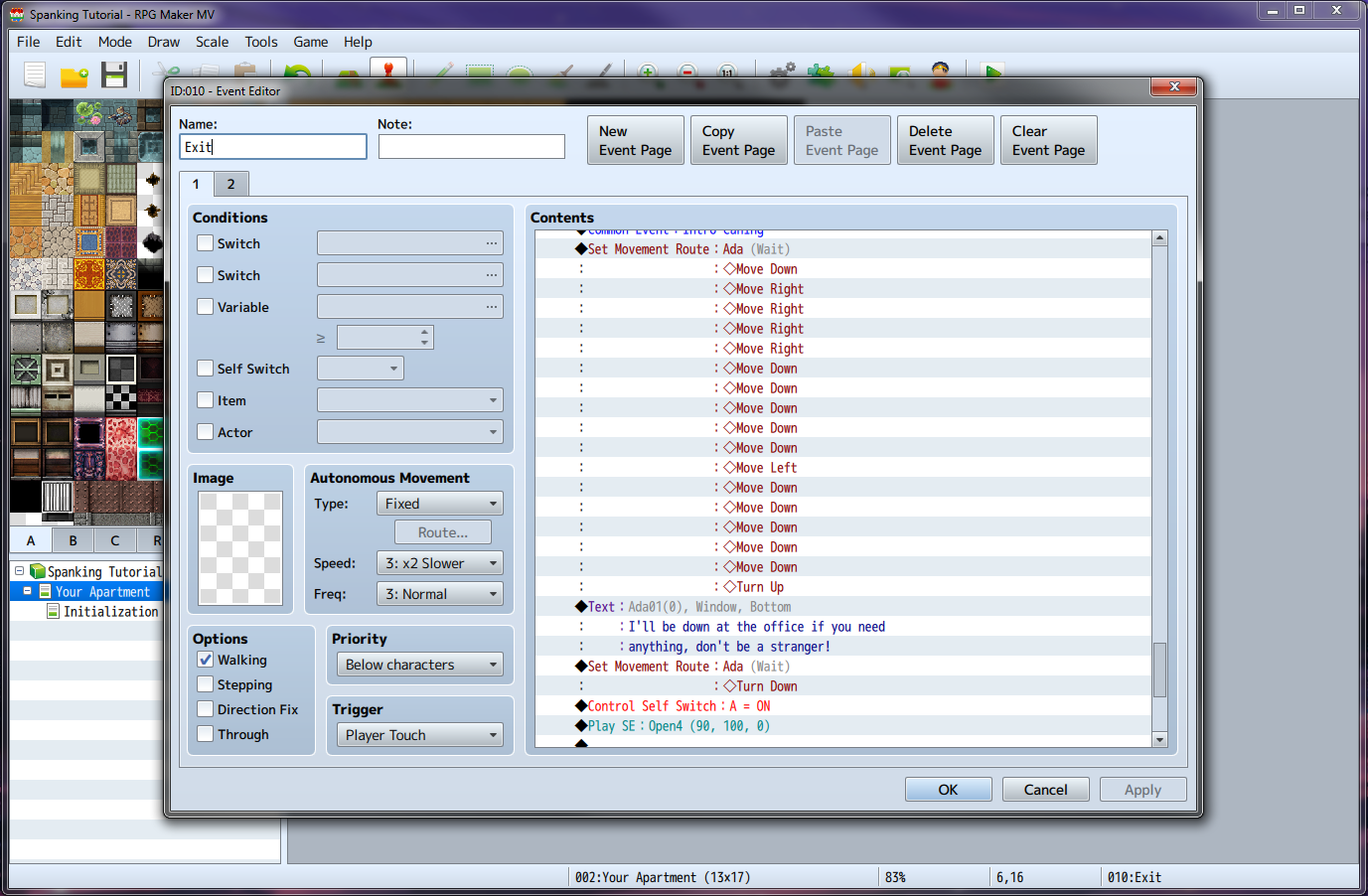Select tileset tab C
1368x896 pixels.
[115, 540]
